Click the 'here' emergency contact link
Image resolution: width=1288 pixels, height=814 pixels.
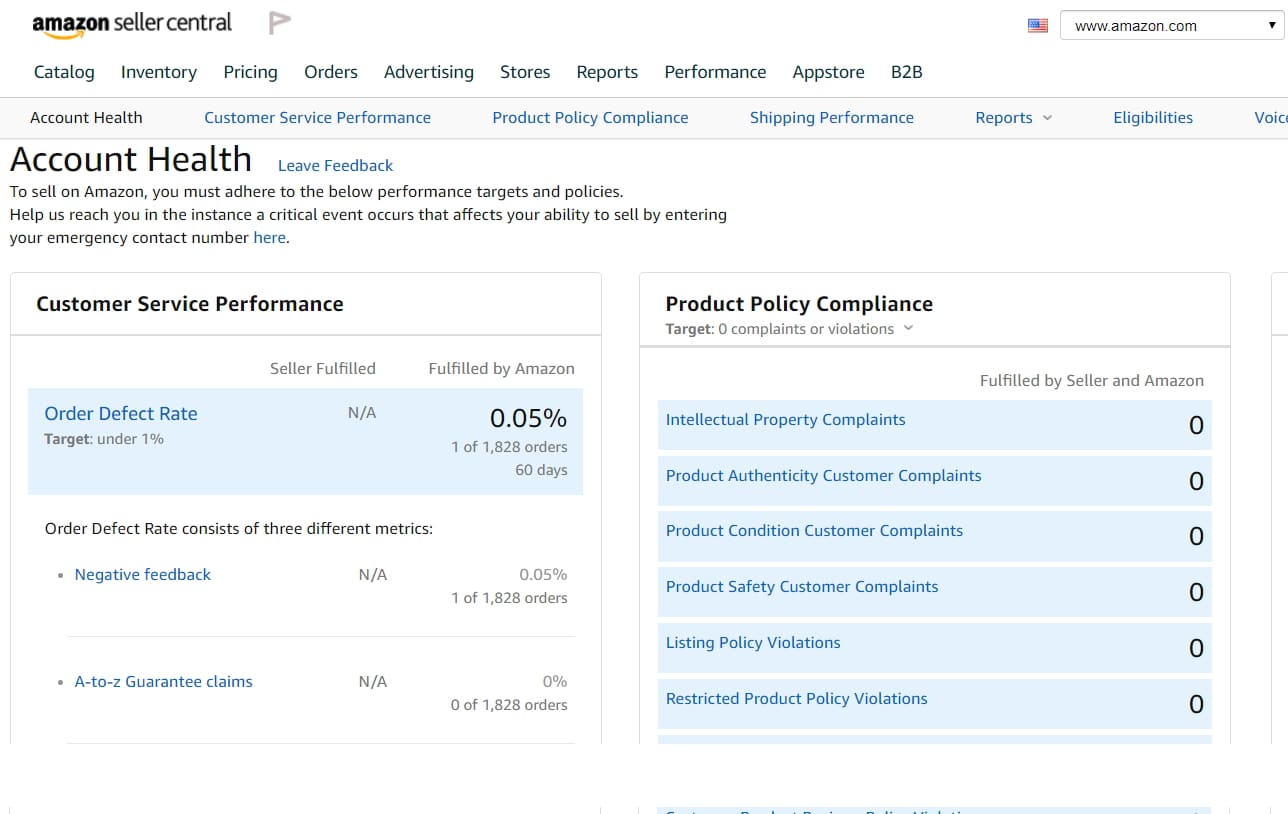tap(270, 238)
